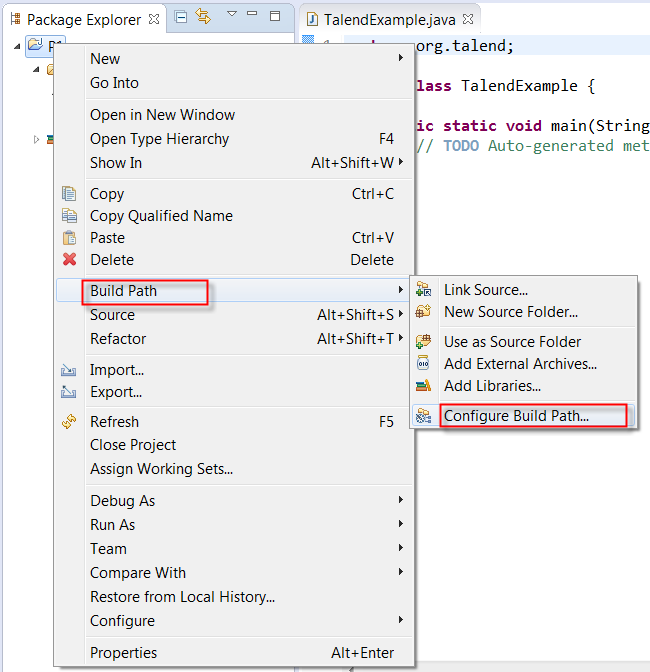
Task: Open the Package Explorer View Menu arrow
Action: pos(231,15)
